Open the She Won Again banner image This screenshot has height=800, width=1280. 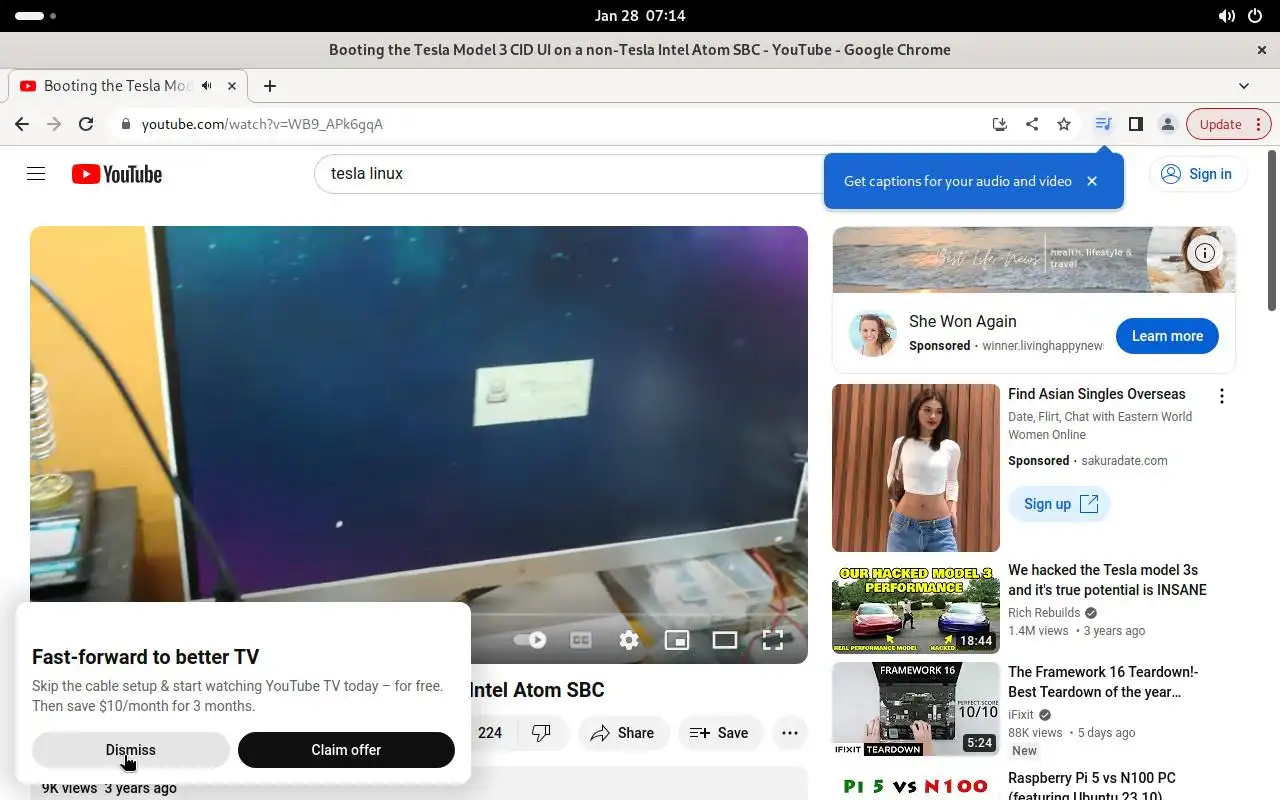pyautogui.click(x=1034, y=259)
